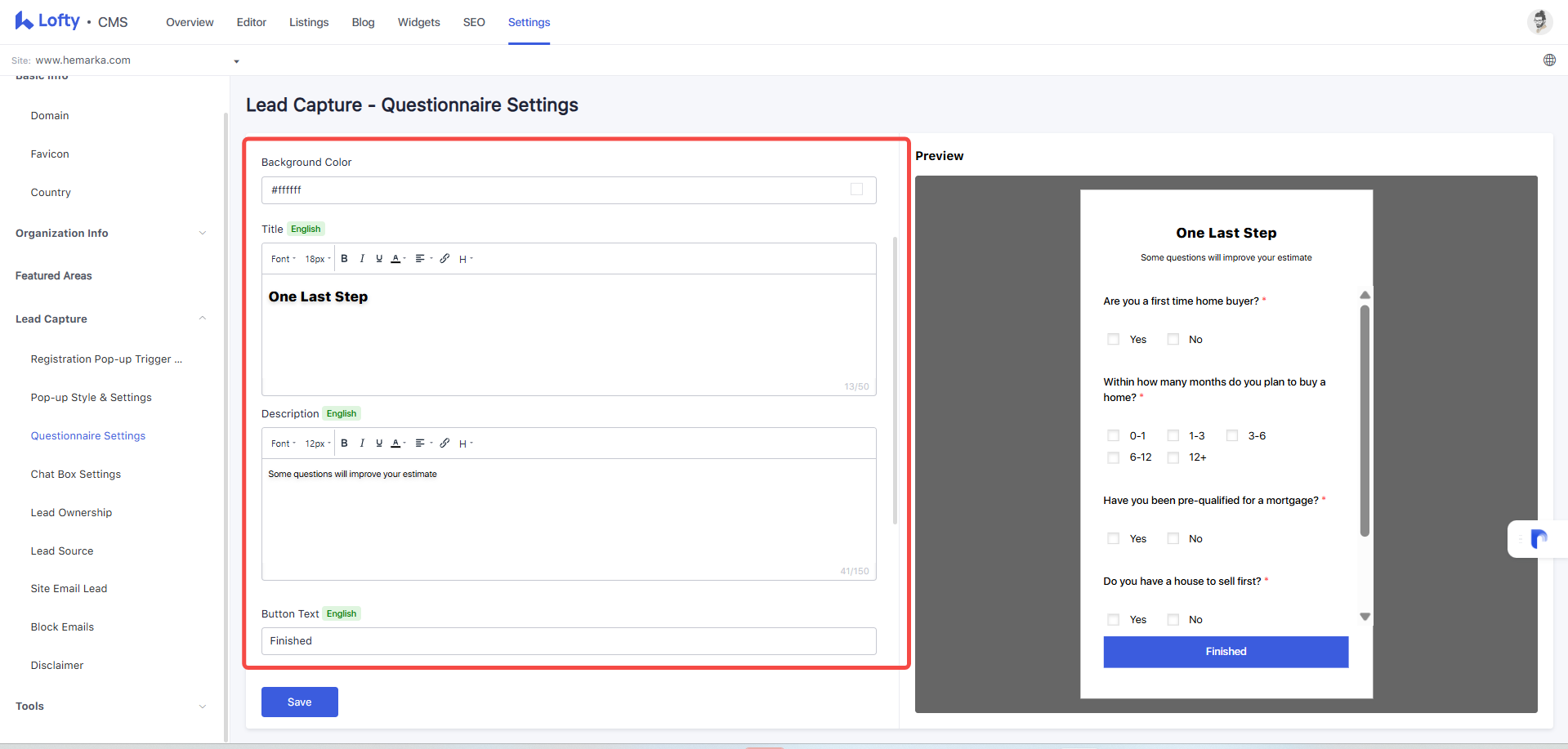The width and height of the screenshot is (1568, 749).
Task: Click the Save button
Action: [300, 702]
